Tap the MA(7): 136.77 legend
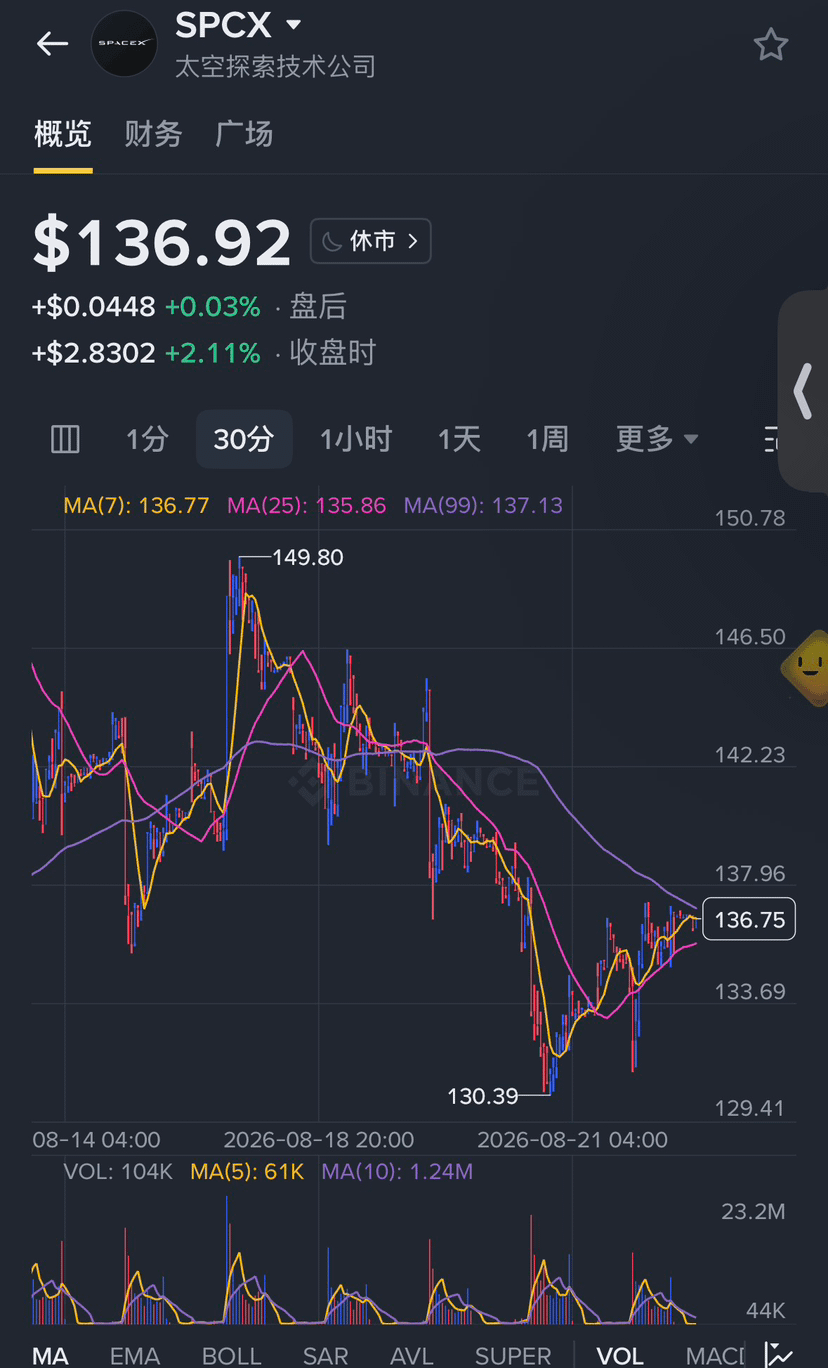 [137, 505]
